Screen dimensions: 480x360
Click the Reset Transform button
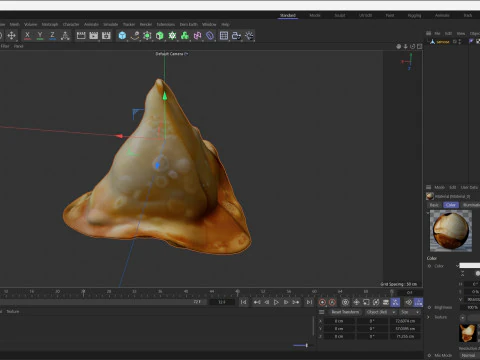click(345, 312)
